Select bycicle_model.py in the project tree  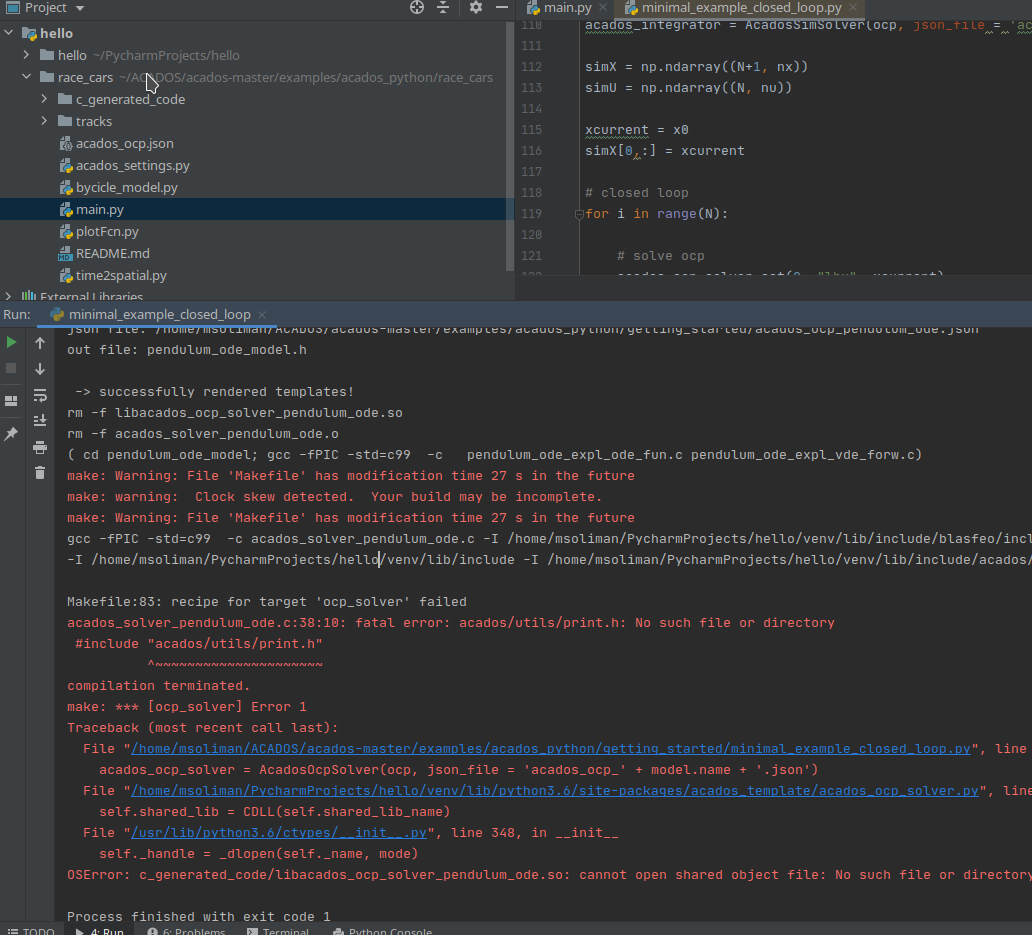coord(126,187)
